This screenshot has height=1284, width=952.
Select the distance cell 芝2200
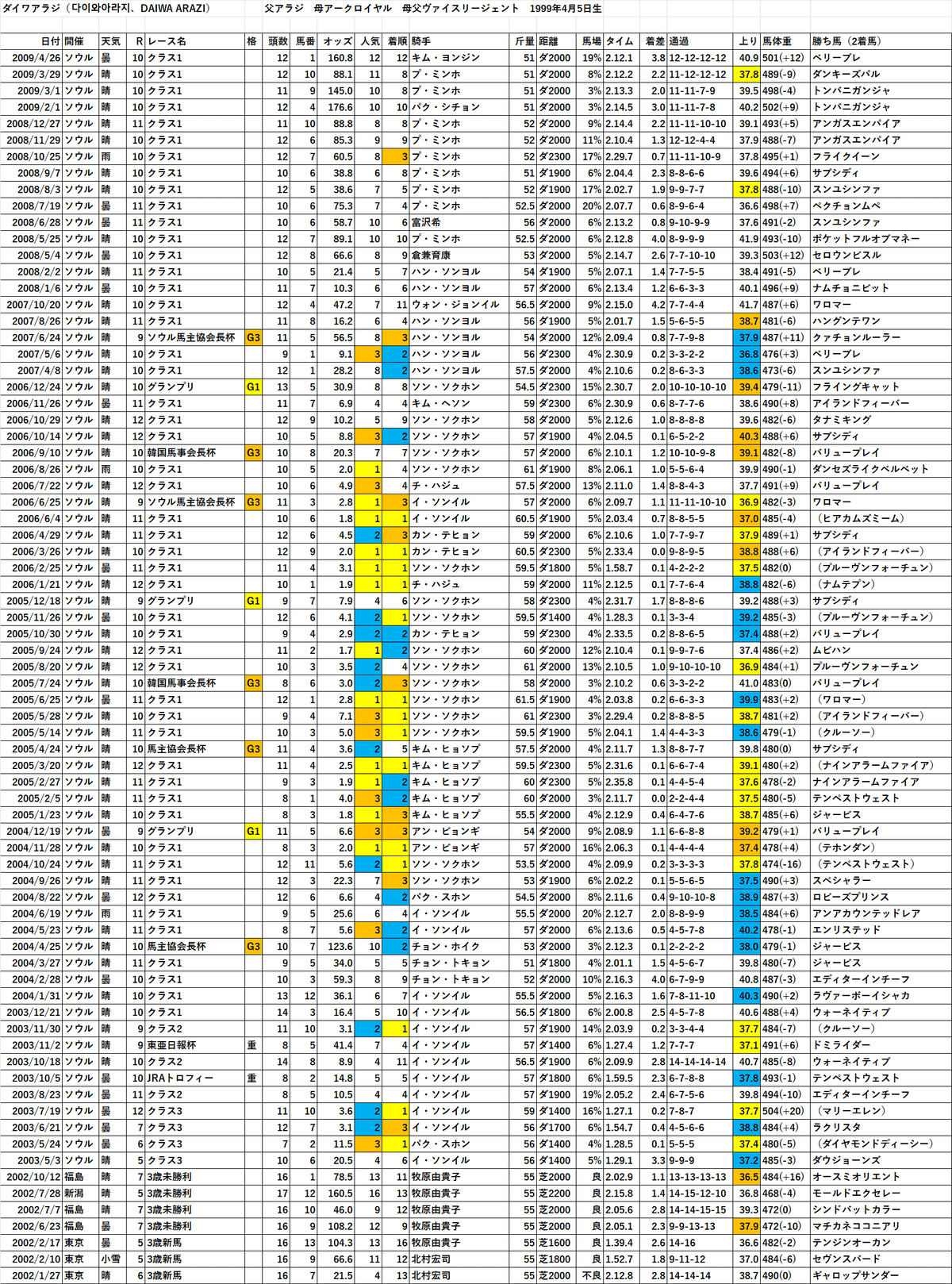(555, 1194)
